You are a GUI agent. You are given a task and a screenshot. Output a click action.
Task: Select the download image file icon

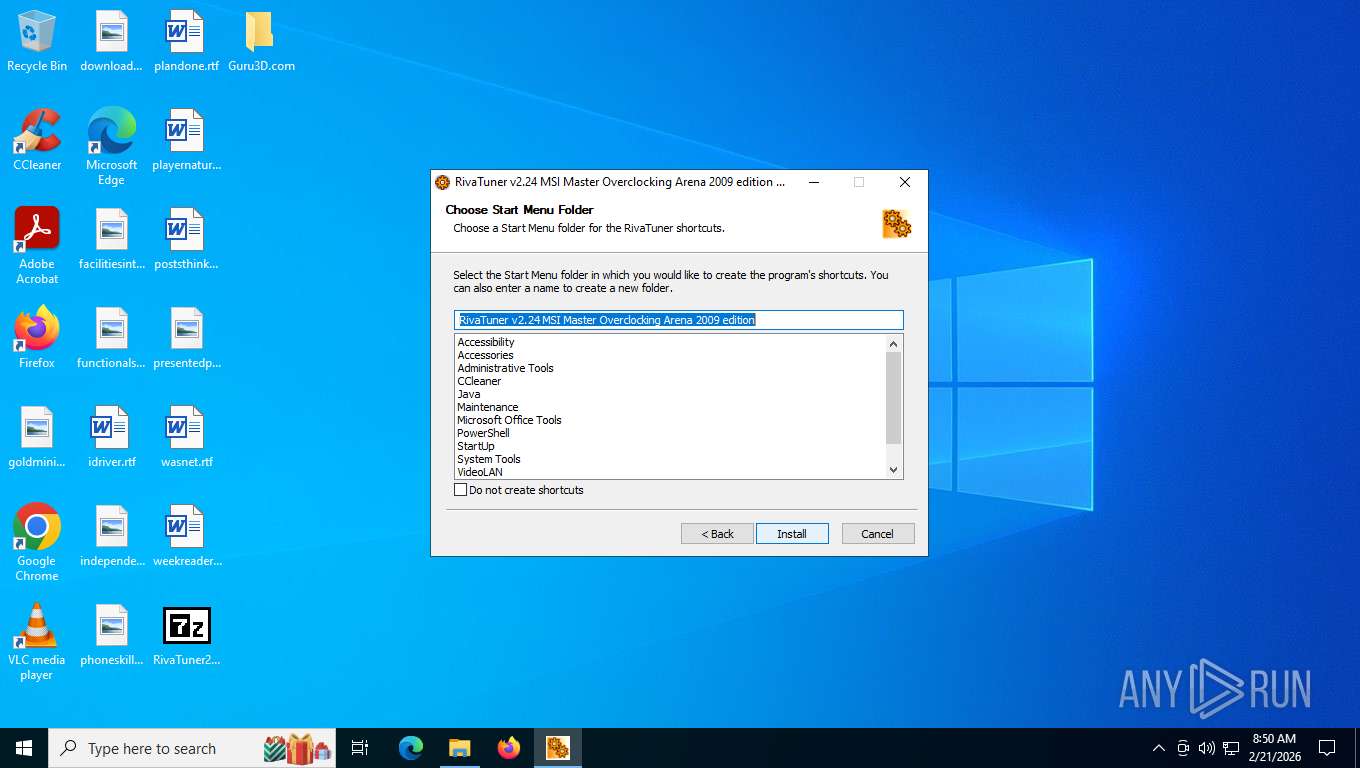coord(111,42)
